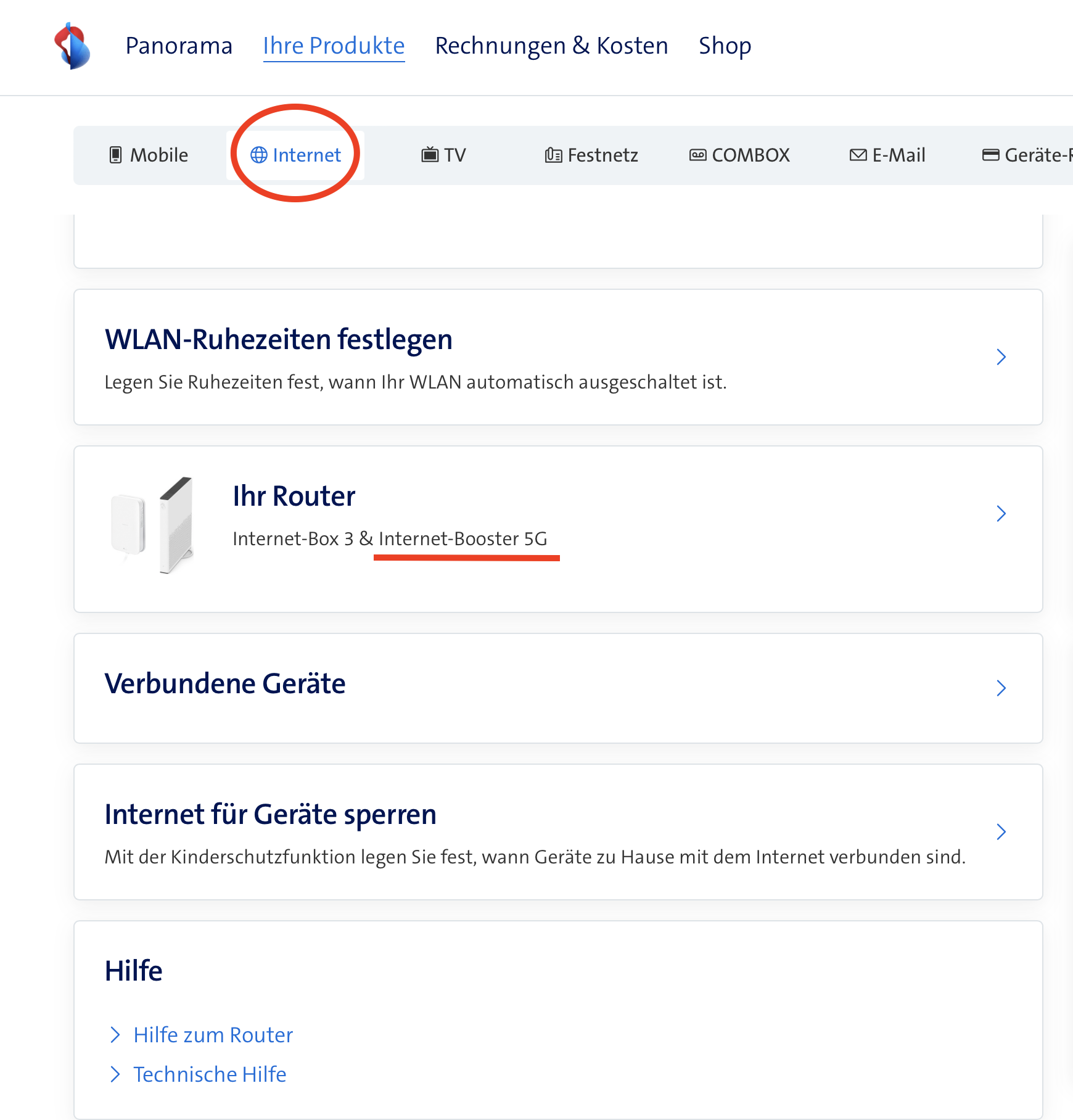Click the television icon next to TV
The height and width of the screenshot is (1120, 1073).
(430, 155)
